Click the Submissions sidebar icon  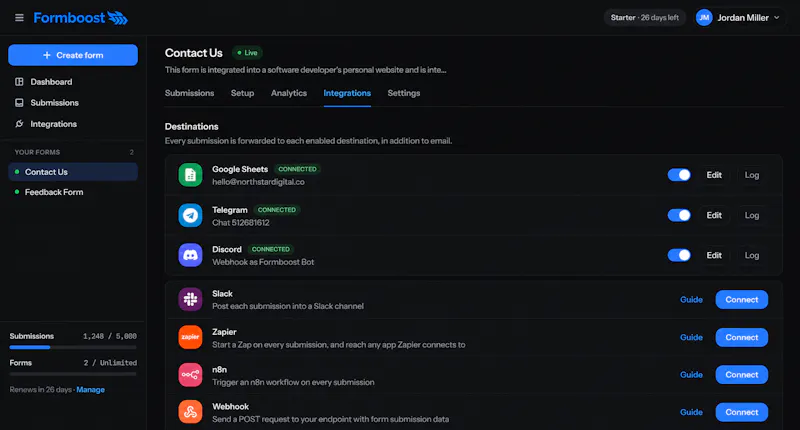click(x=19, y=103)
